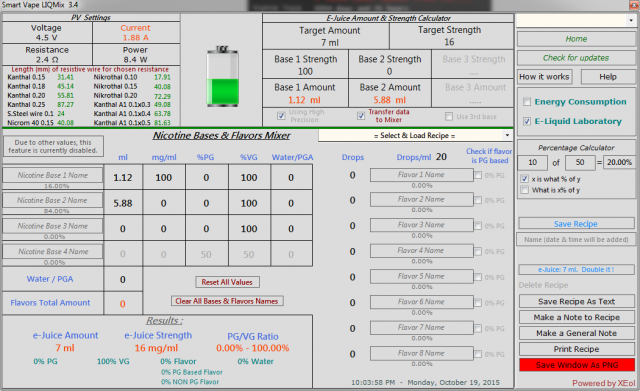Viewport: 640px width, 391px height.
Task: Uncheck the E-Liquid Laboratory checkbox
Action: pos(527,121)
